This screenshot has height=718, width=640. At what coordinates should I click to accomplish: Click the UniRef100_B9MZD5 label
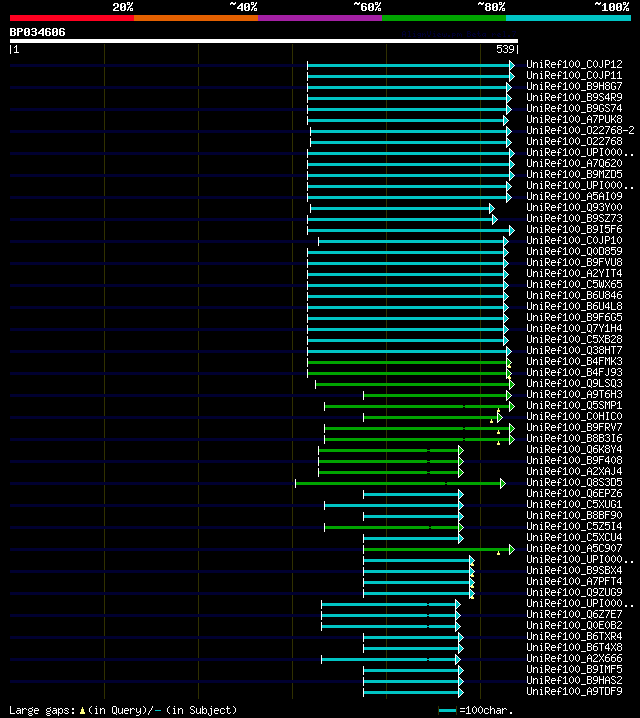point(574,174)
